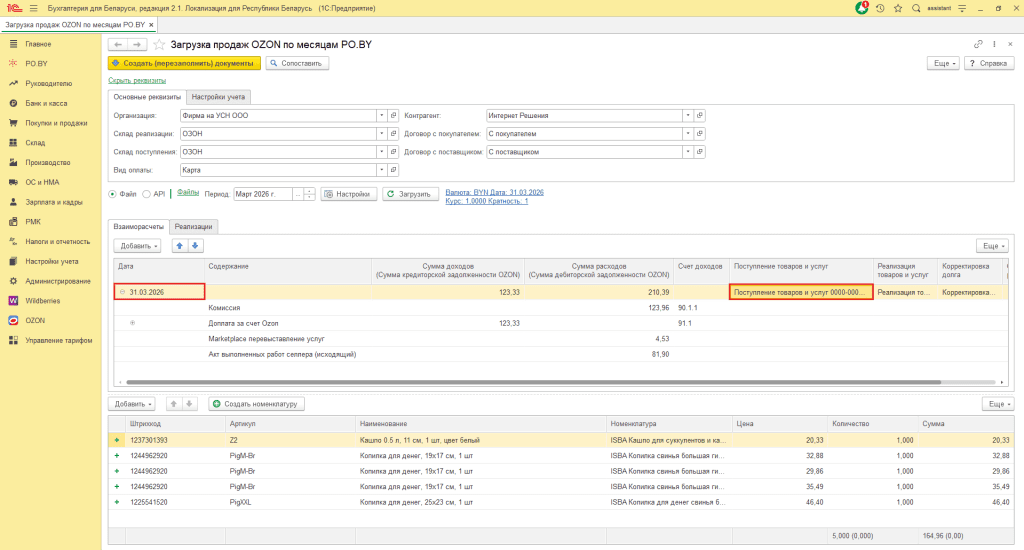Open OZON sidebar section
The image size is (1024, 550).
(35, 320)
